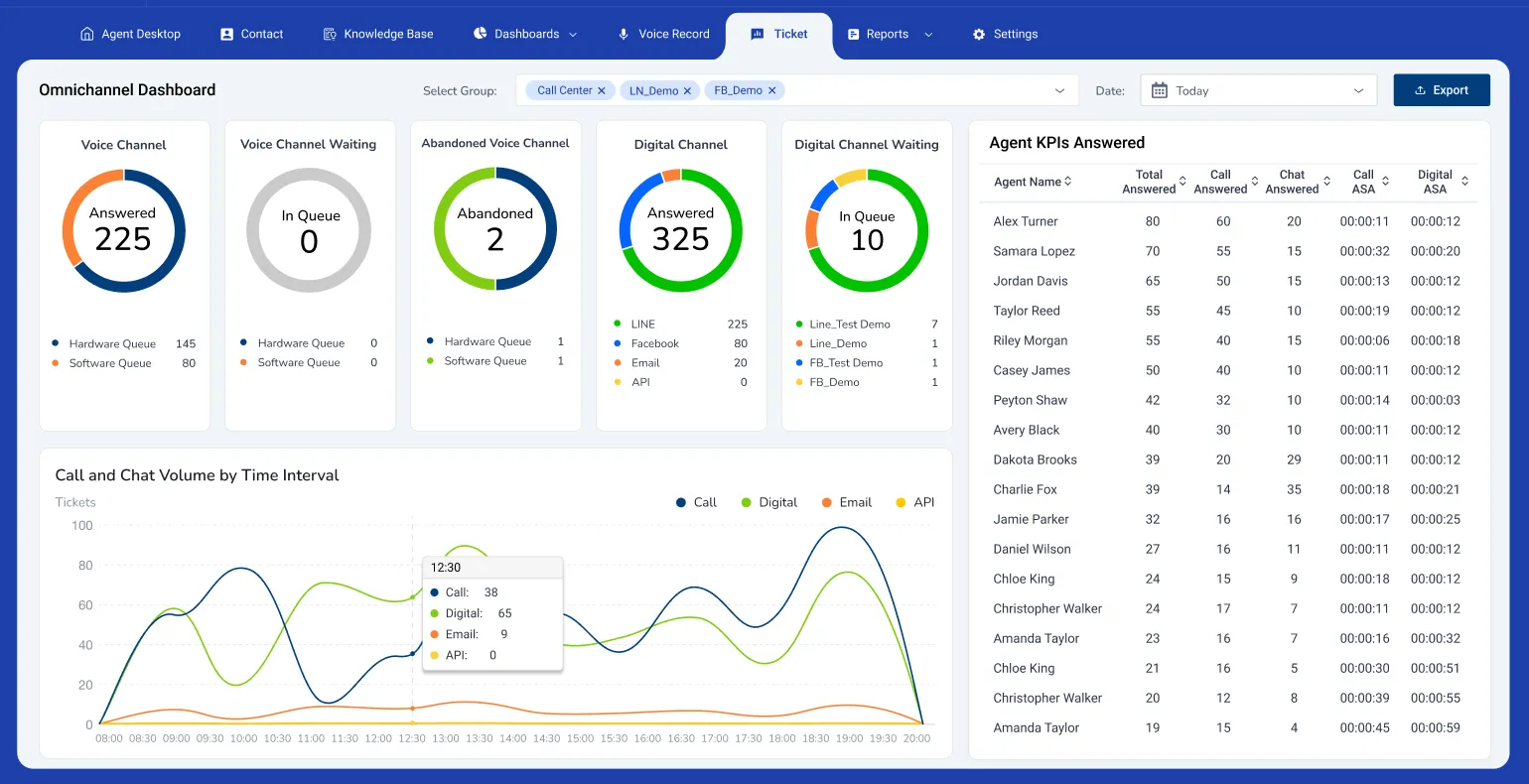Open the Contact icon in navigation
1529x784 pixels.
pyautogui.click(x=226, y=33)
